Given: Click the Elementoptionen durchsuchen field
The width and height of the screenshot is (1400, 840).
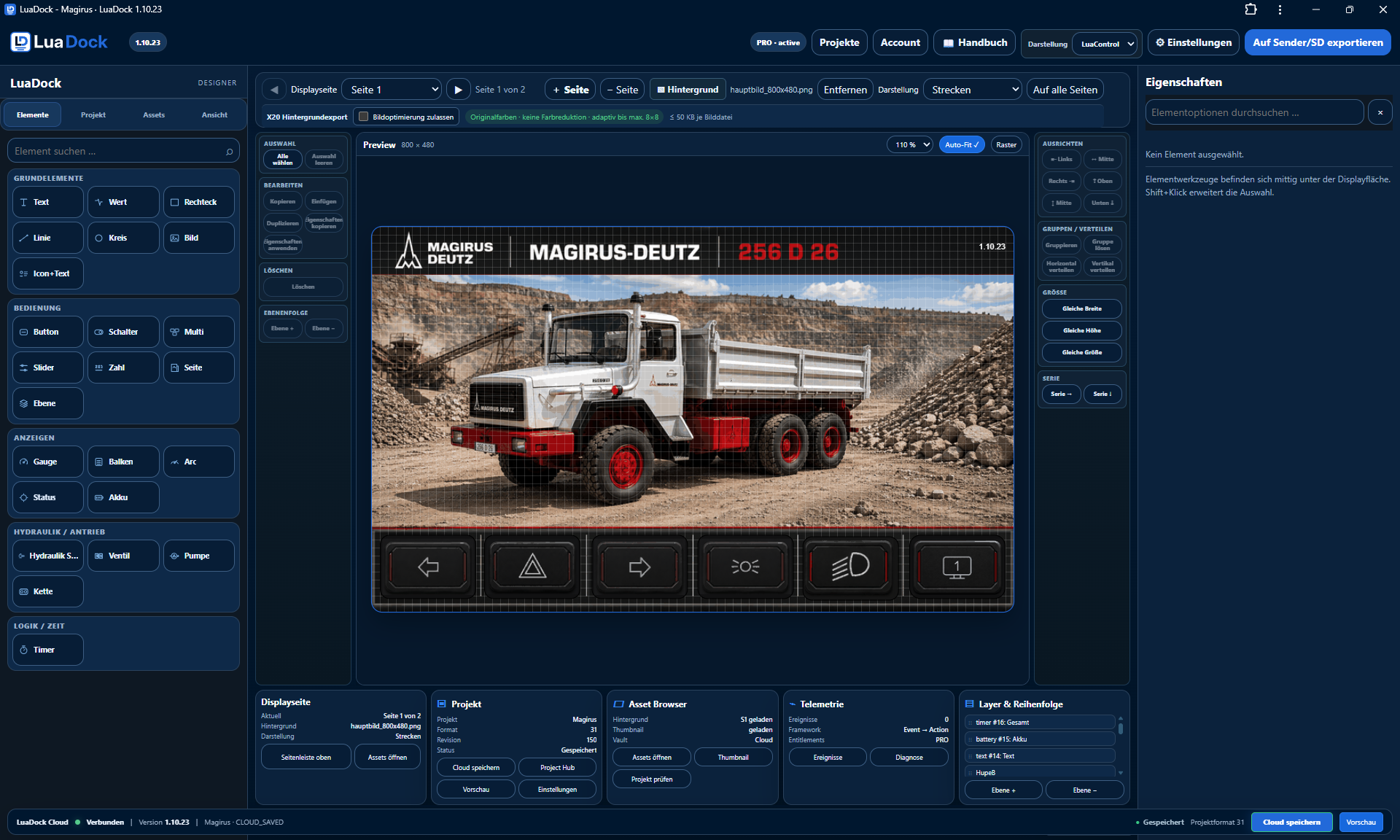Looking at the screenshot, I should tap(1254, 112).
